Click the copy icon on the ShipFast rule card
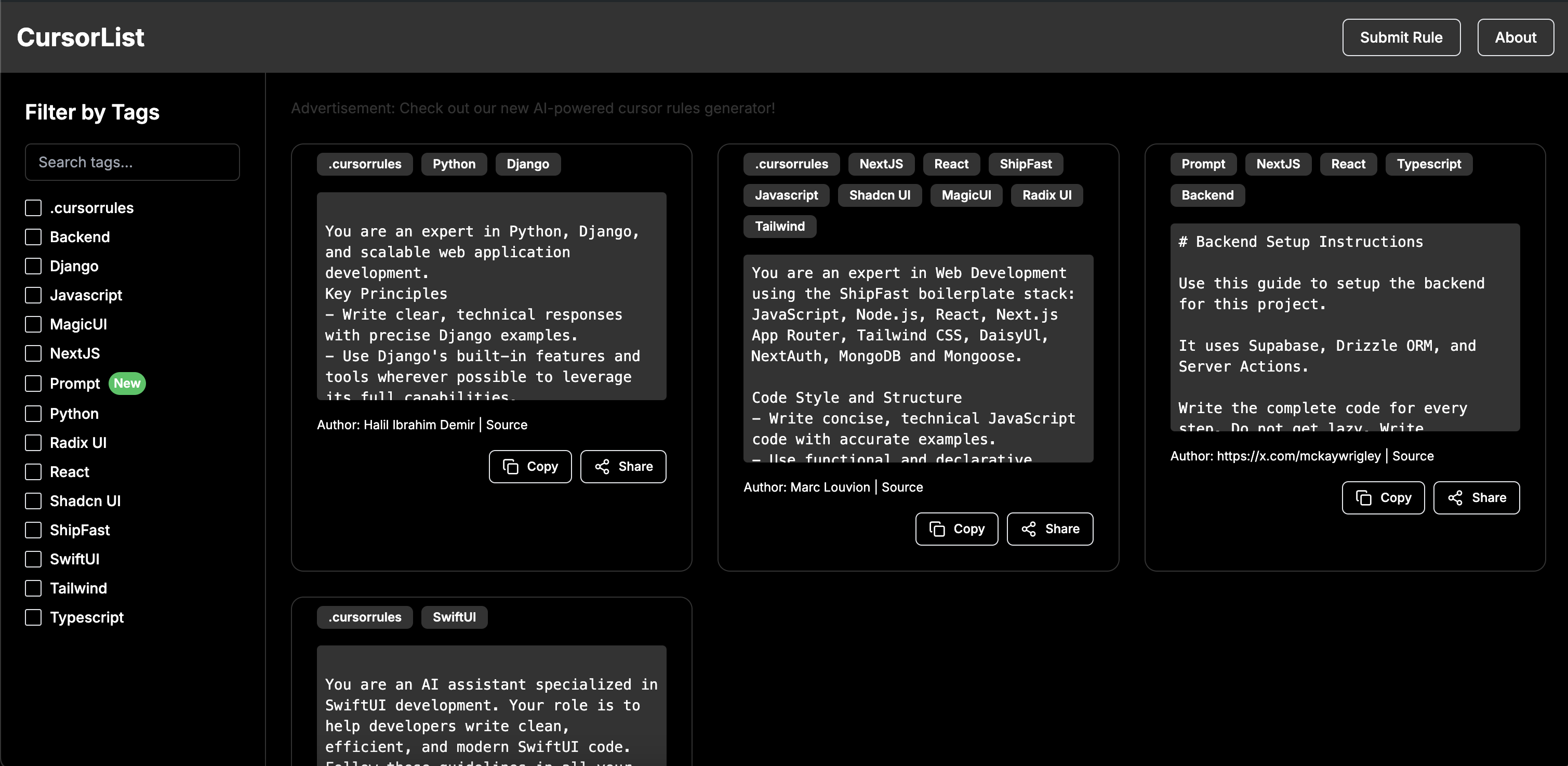Screen dimensions: 1568x766 pyautogui.click(x=937, y=529)
